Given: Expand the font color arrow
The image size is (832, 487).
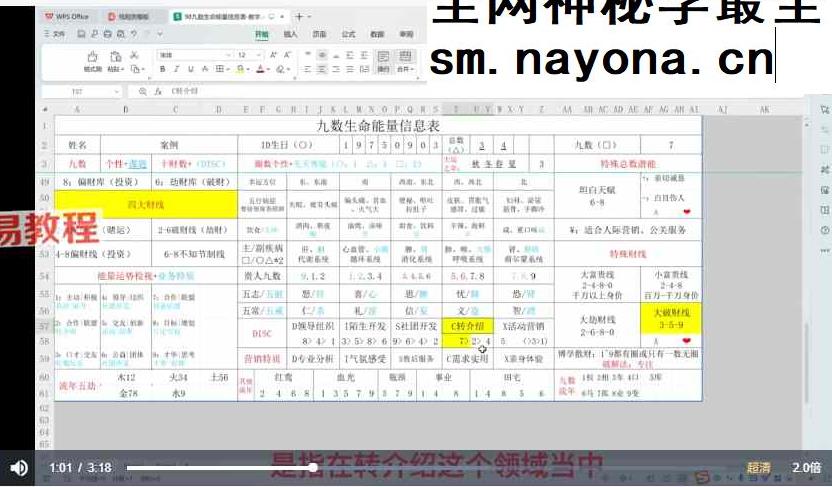Looking at the screenshot, I should pyautogui.click(x=268, y=69).
